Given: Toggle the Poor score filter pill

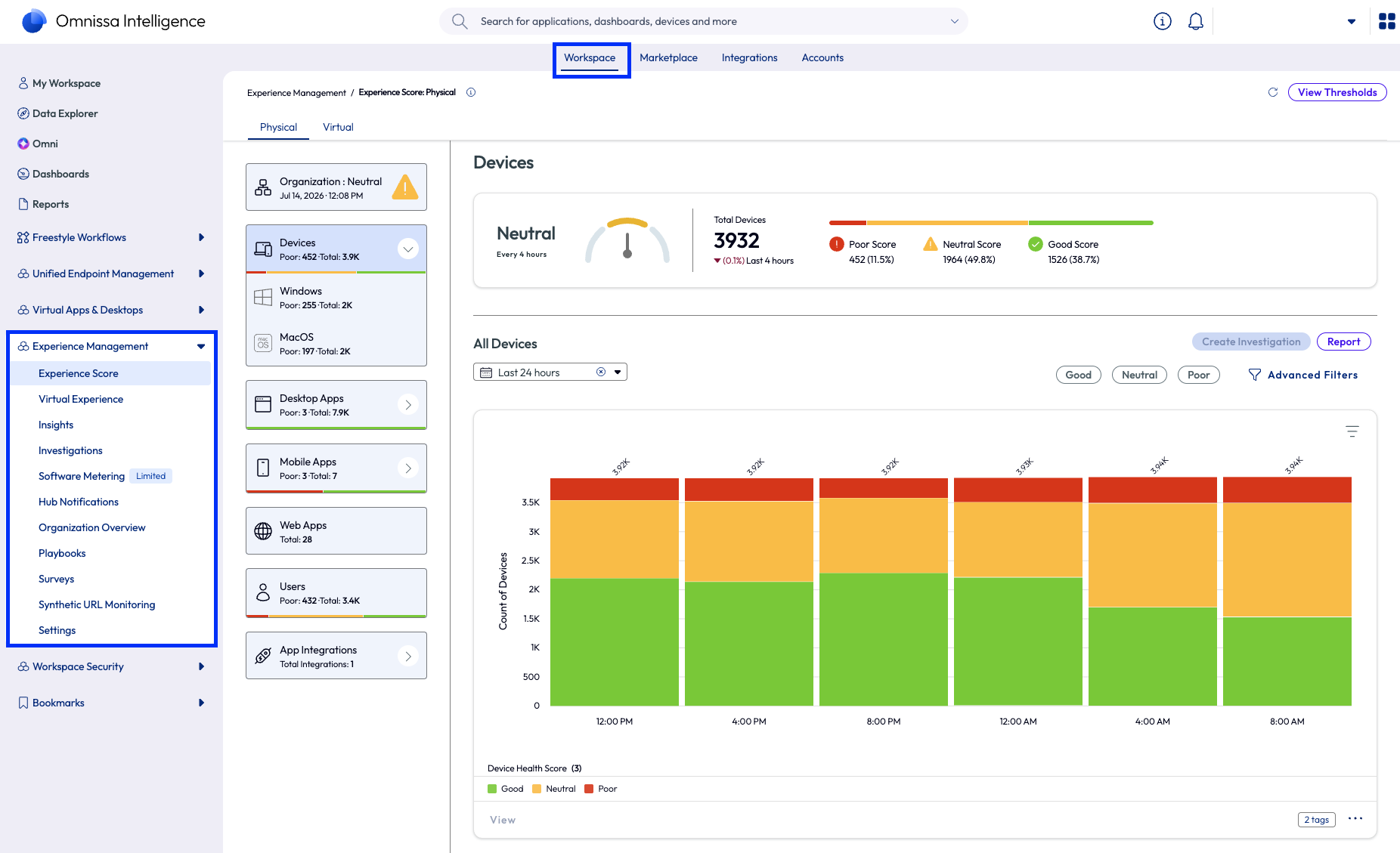Looking at the screenshot, I should [x=1198, y=375].
